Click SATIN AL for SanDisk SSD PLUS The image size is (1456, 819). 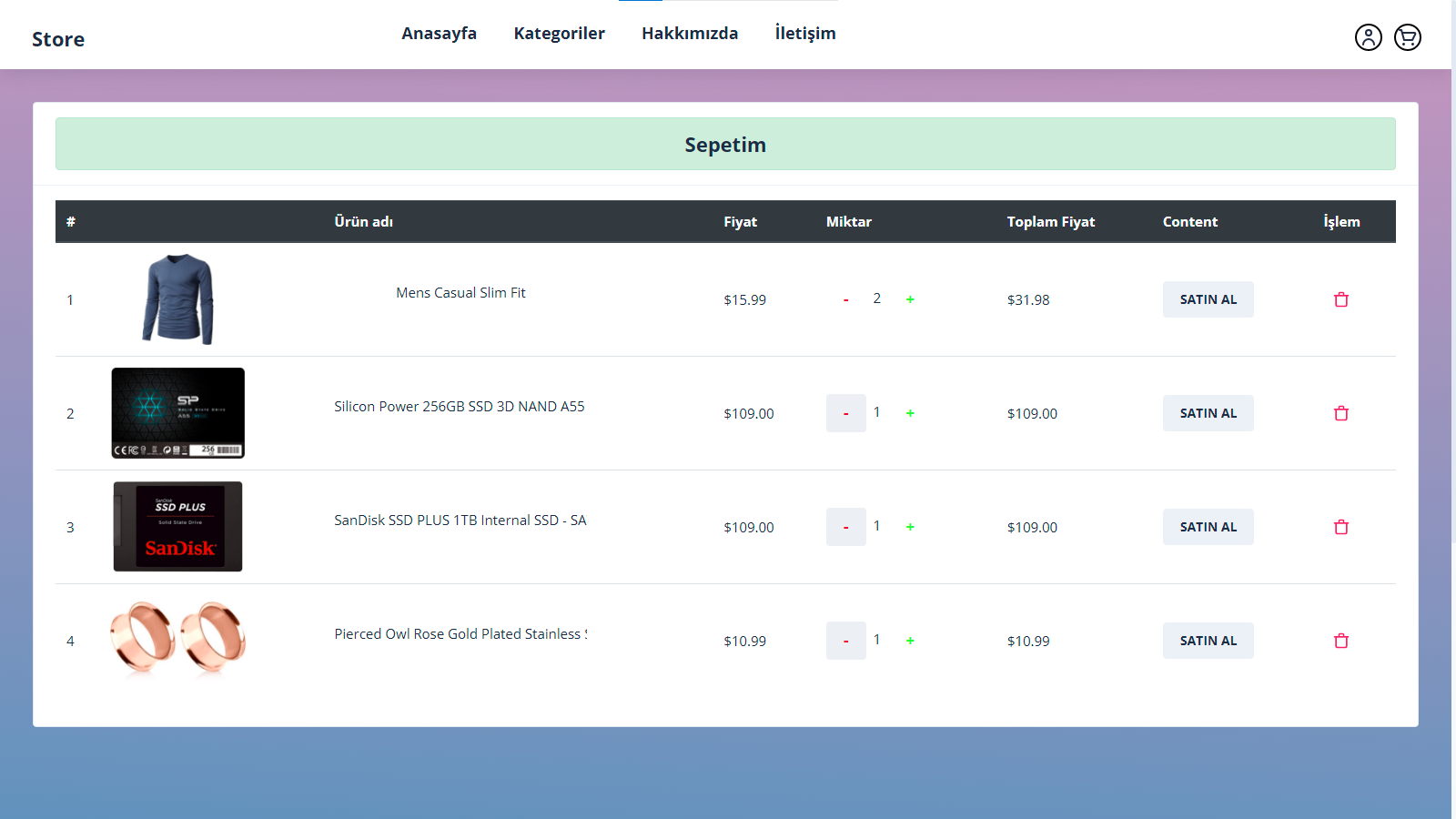point(1208,527)
